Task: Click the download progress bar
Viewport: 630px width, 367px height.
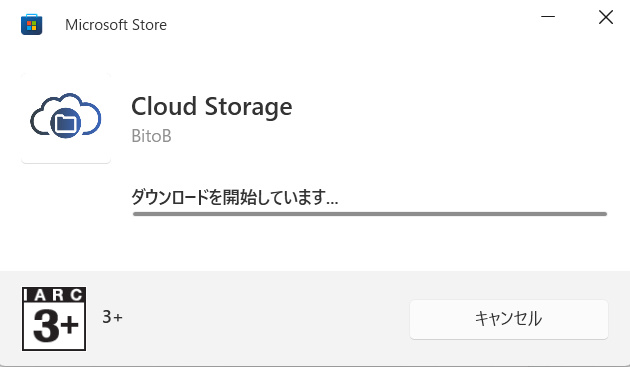Action: pyautogui.click(x=370, y=214)
